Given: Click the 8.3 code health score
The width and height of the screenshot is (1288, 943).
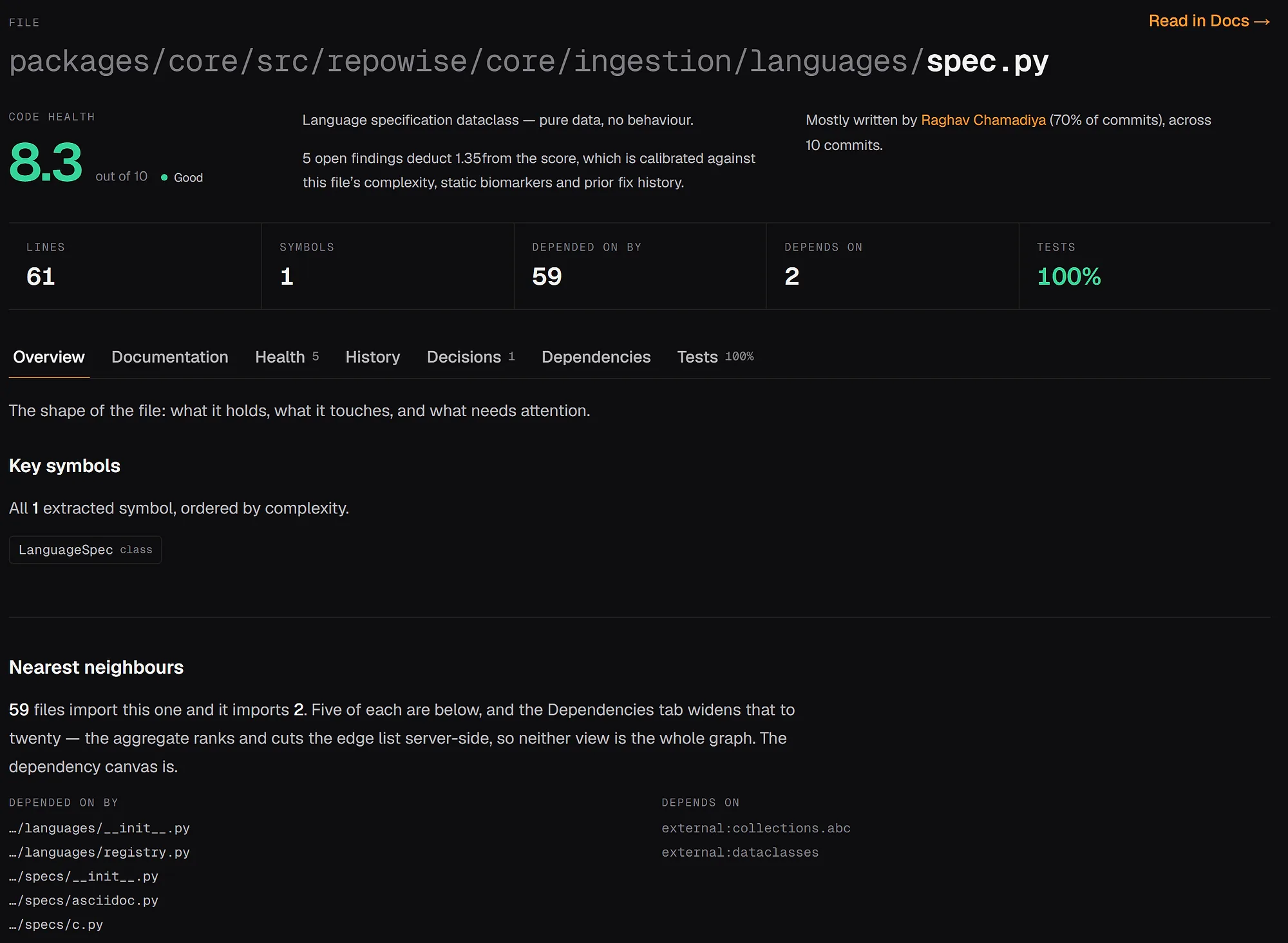Looking at the screenshot, I should 46,162.
